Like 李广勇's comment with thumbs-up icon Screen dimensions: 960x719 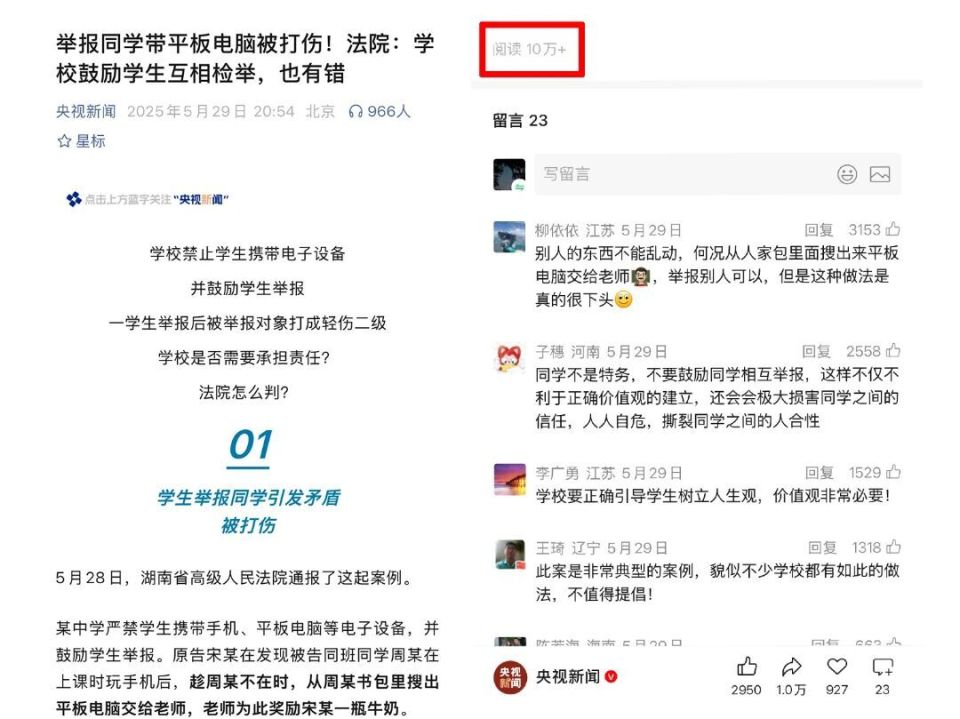click(x=893, y=472)
